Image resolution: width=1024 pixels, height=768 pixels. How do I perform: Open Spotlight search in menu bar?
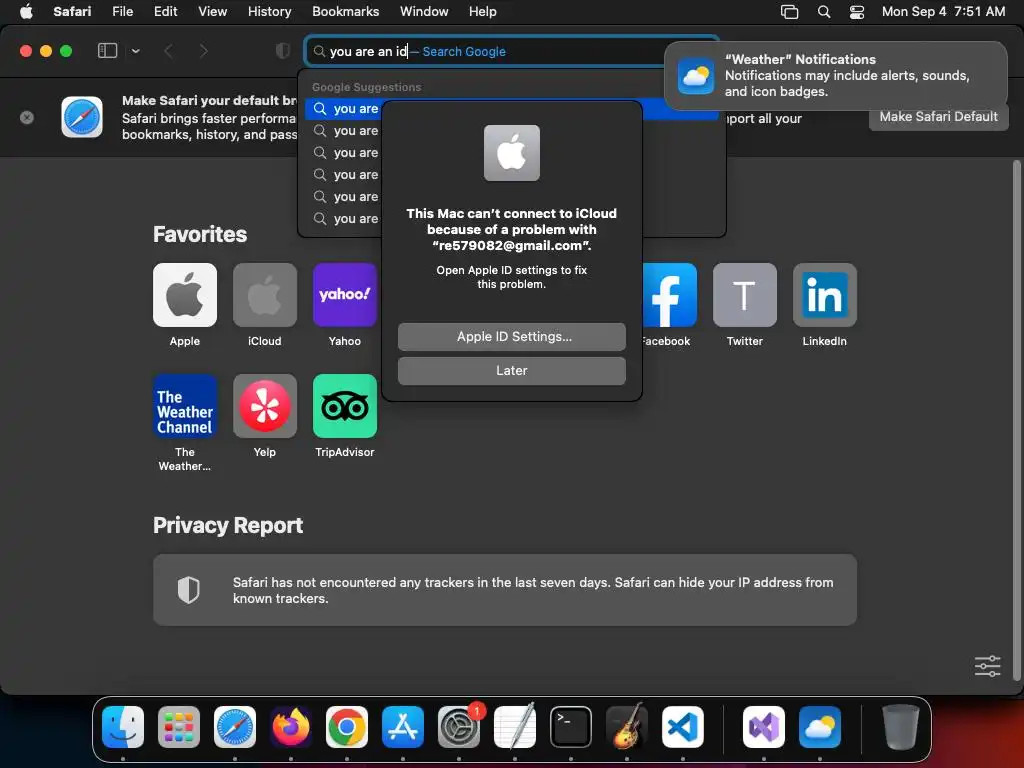tap(824, 12)
